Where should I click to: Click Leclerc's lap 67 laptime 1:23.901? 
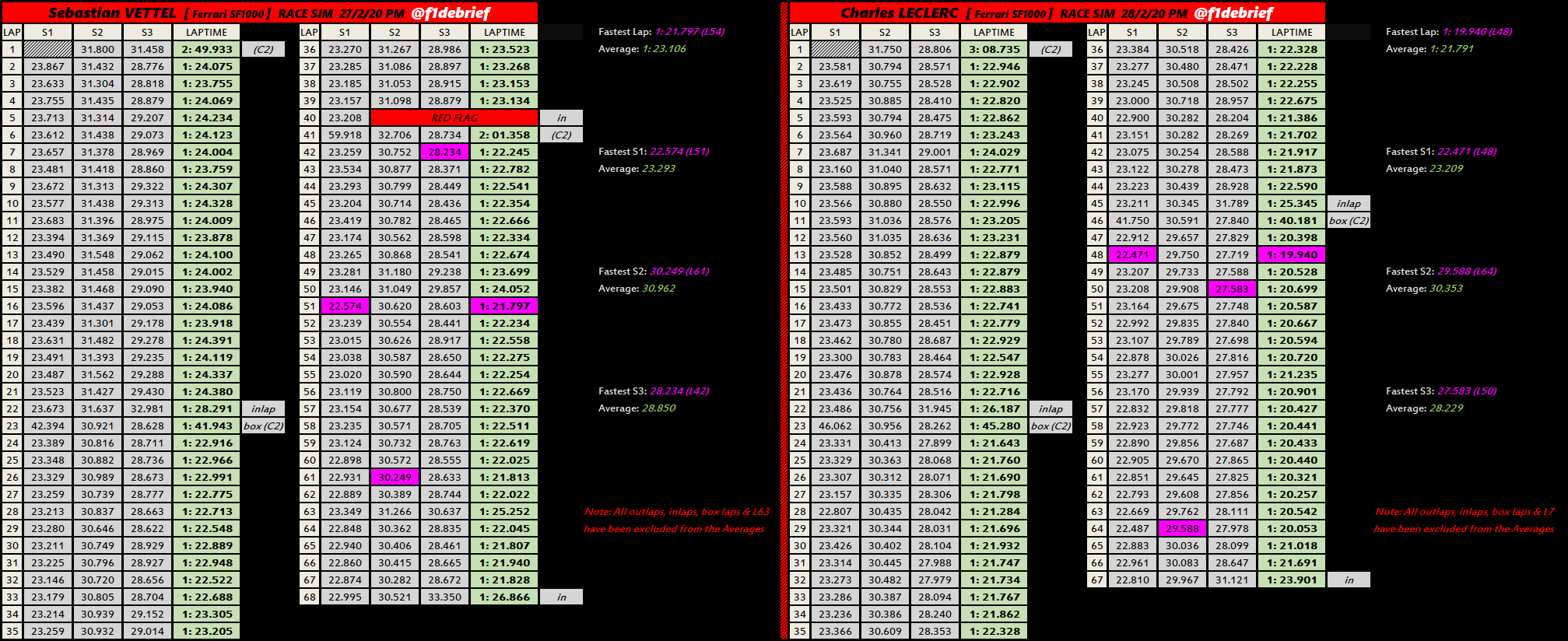[1292, 580]
